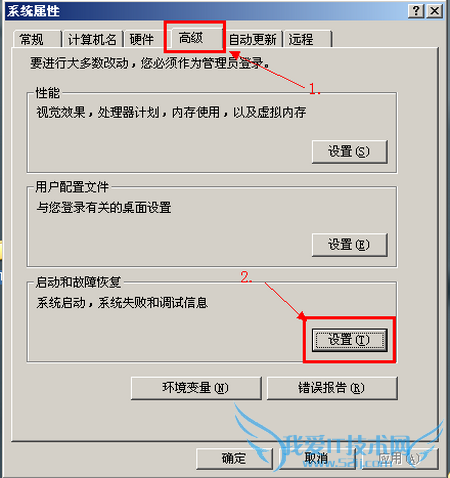Click the question mark help icon
The image size is (450, 478).
[416, 11]
